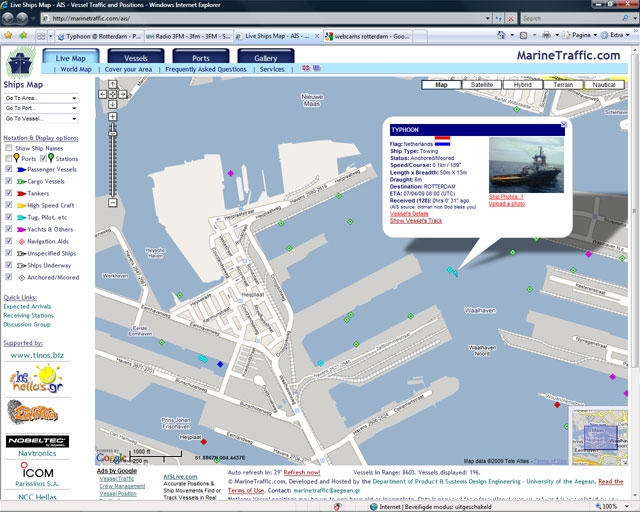The width and height of the screenshot is (640, 512).
Task: Click the Add to Favorites icon
Action: 23,36
